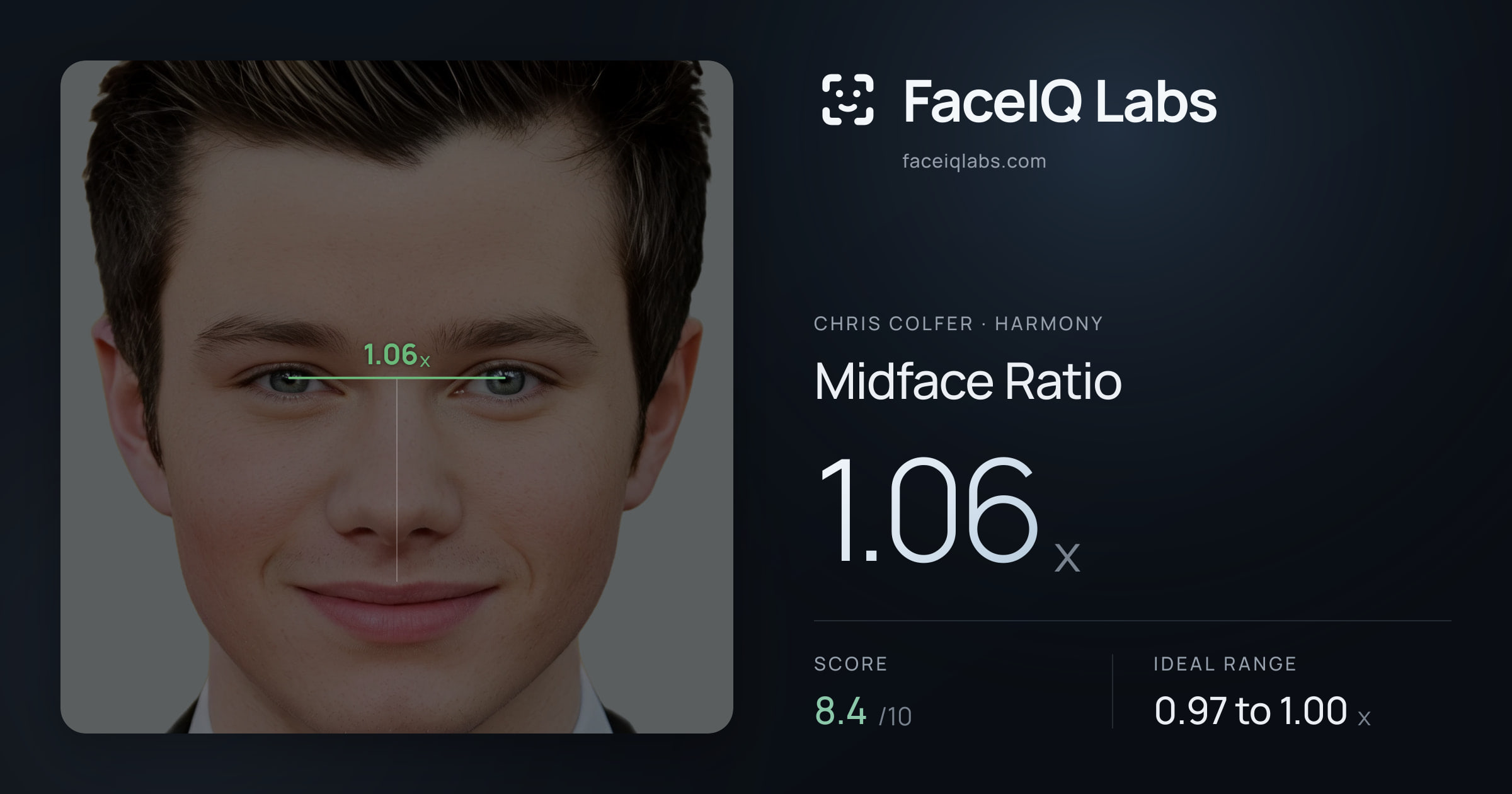Click the 'SCORE' label
1512x794 pixels.
tap(850, 664)
